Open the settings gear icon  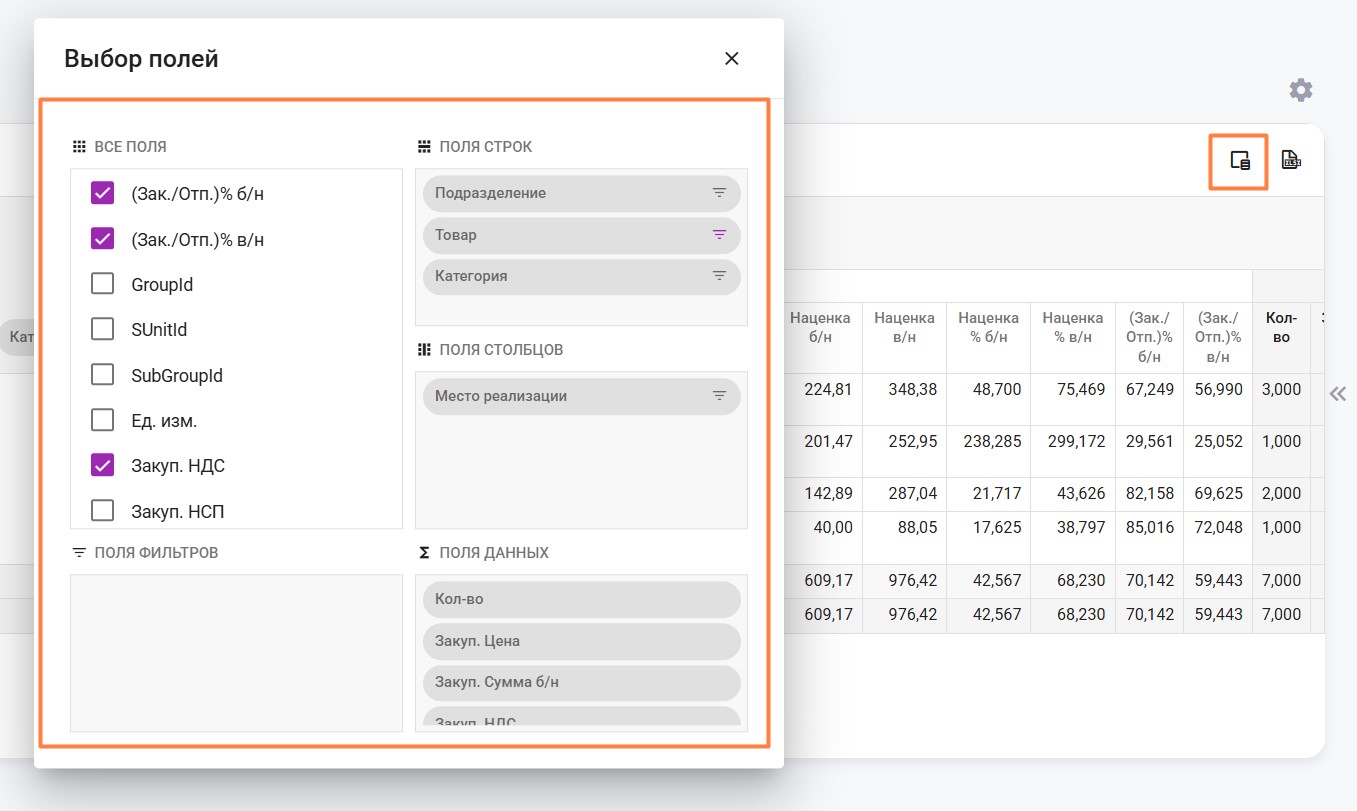pos(1300,90)
